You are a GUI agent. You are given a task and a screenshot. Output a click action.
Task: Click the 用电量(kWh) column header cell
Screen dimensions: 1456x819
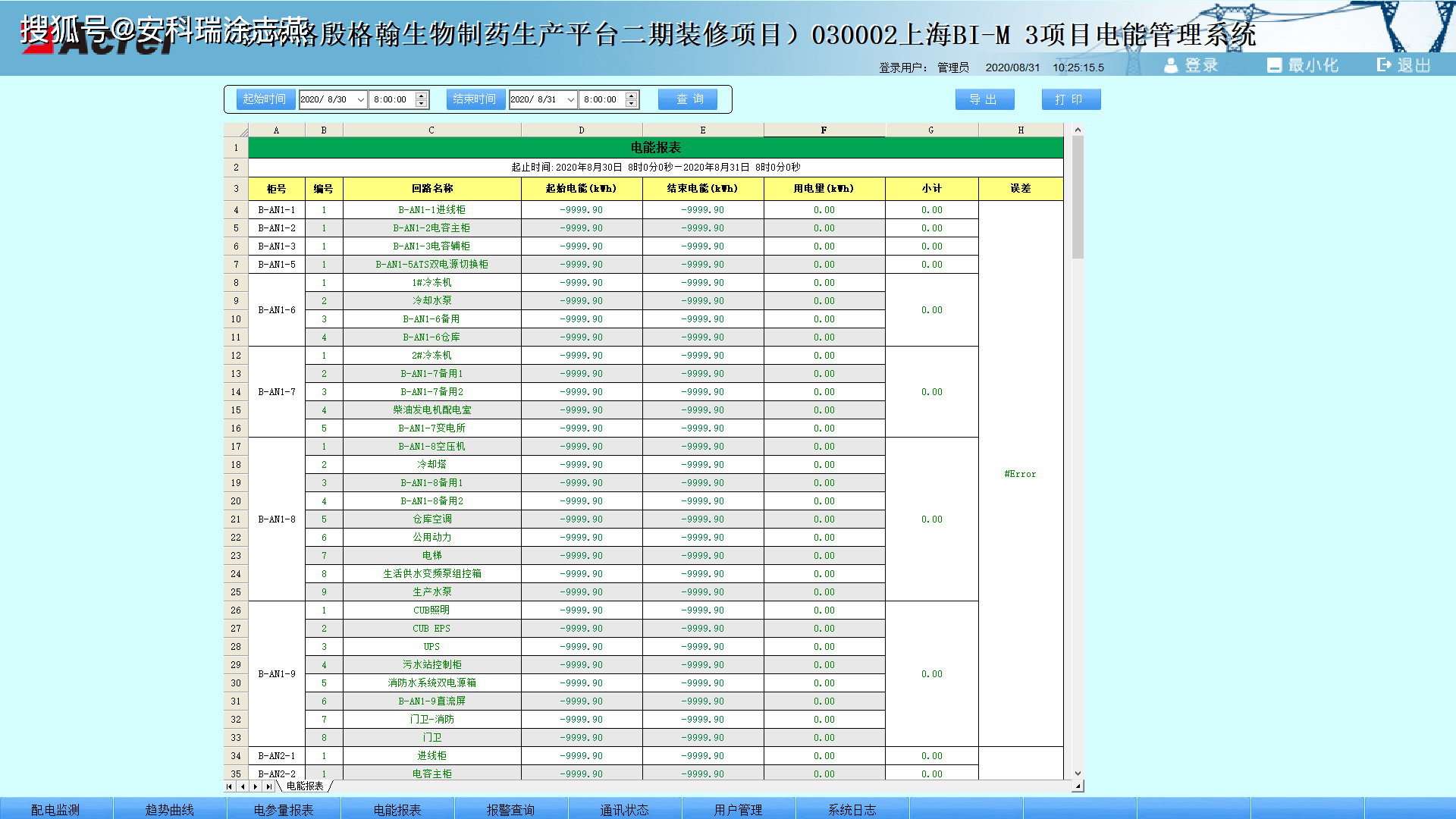[824, 189]
